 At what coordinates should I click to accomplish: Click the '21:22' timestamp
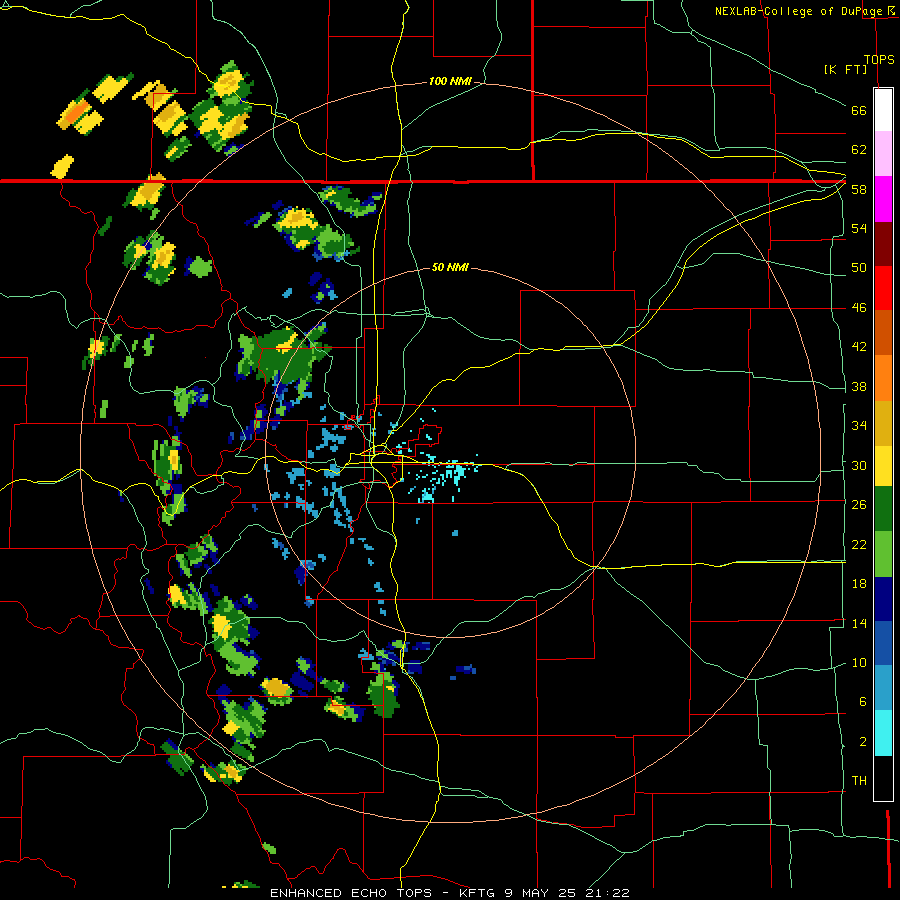[608, 893]
